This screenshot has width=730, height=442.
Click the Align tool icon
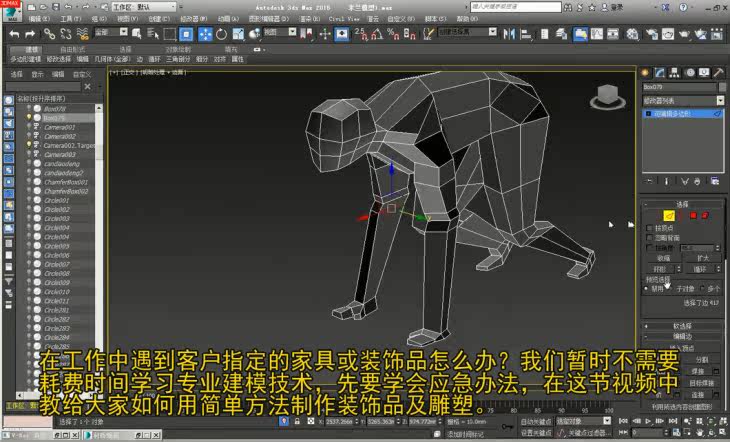tap(526, 34)
